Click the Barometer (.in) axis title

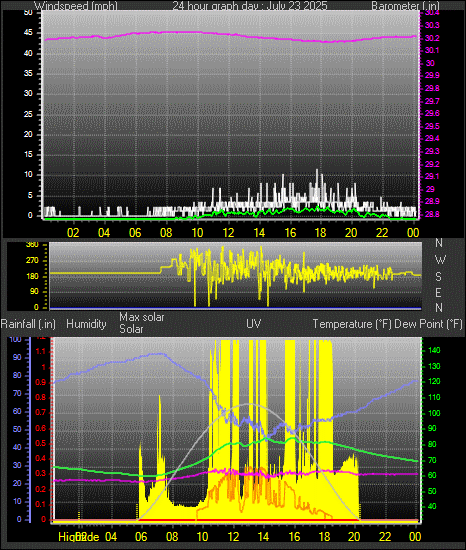click(x=405, y=6)
